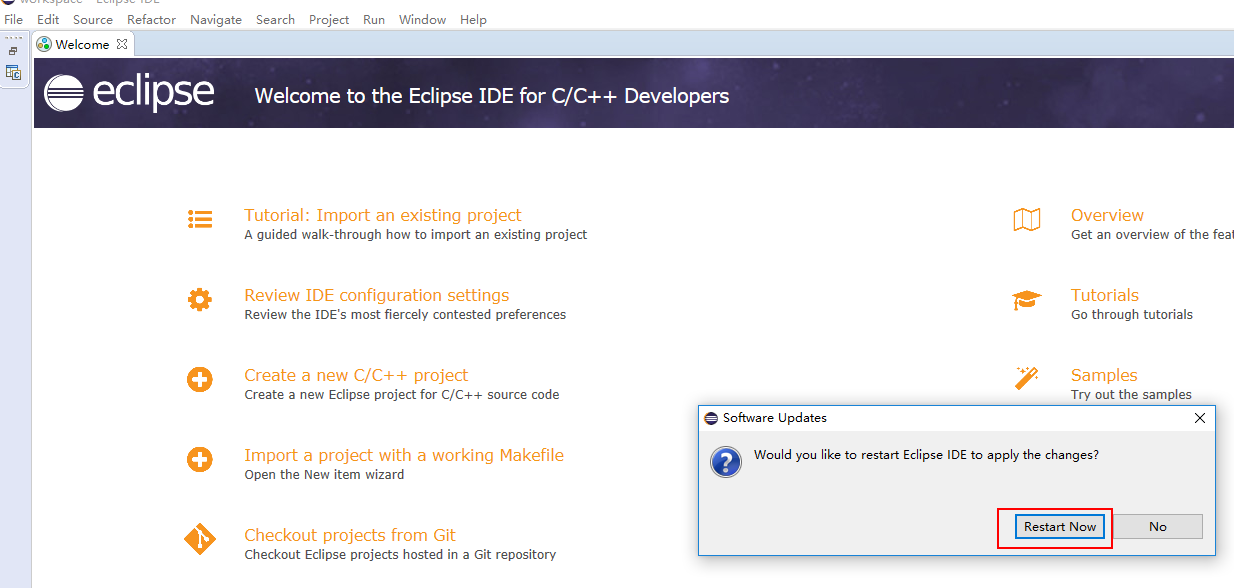Image resolution: width=1234 pixels, height=588 pixels.
Task: Open the Search menu
Action: coord(275,19)
